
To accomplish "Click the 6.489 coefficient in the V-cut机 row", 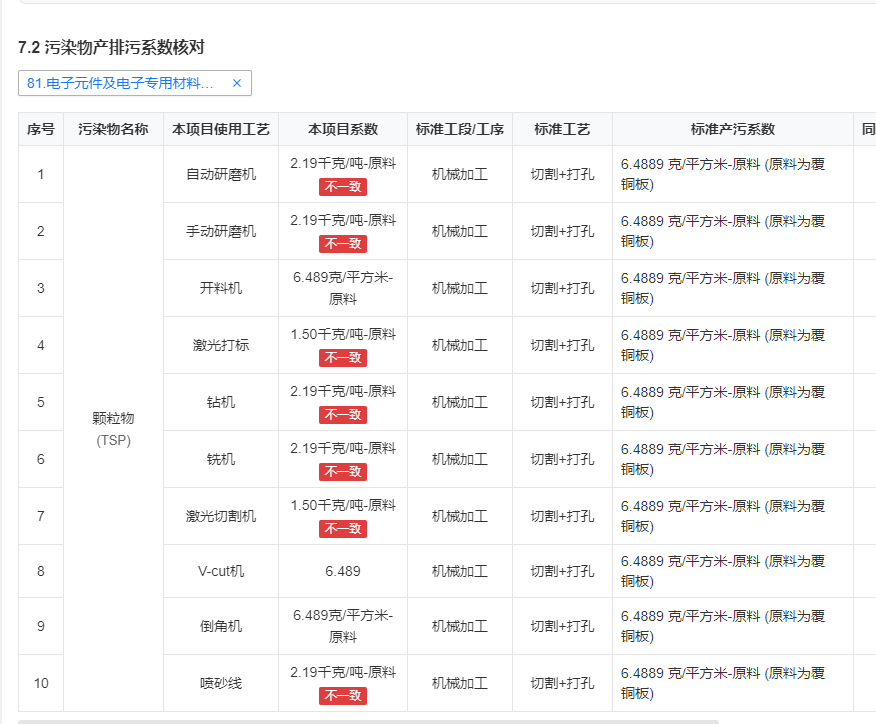I will (343, 571).
